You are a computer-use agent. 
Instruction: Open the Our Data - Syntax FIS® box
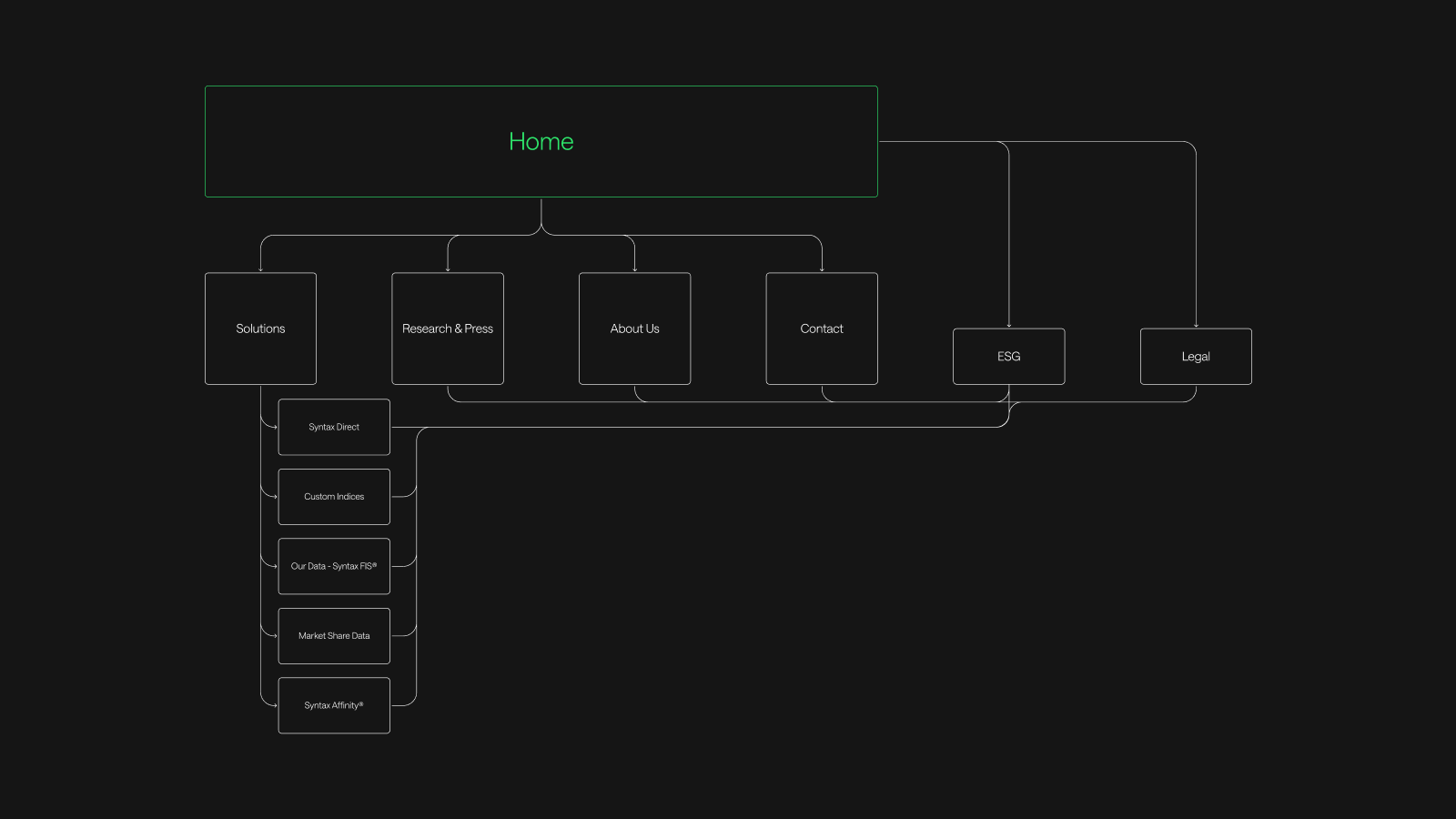[333, 566]
